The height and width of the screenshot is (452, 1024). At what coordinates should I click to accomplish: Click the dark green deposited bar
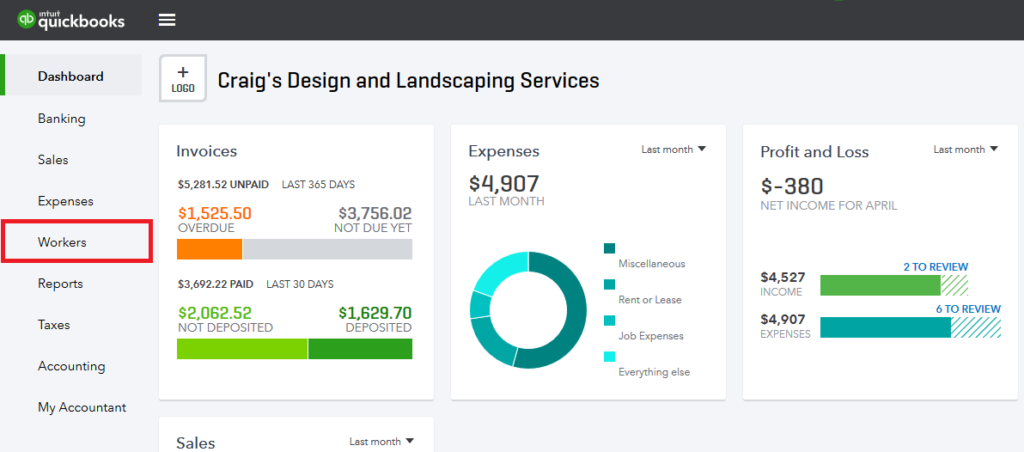(x=360, y=349)
